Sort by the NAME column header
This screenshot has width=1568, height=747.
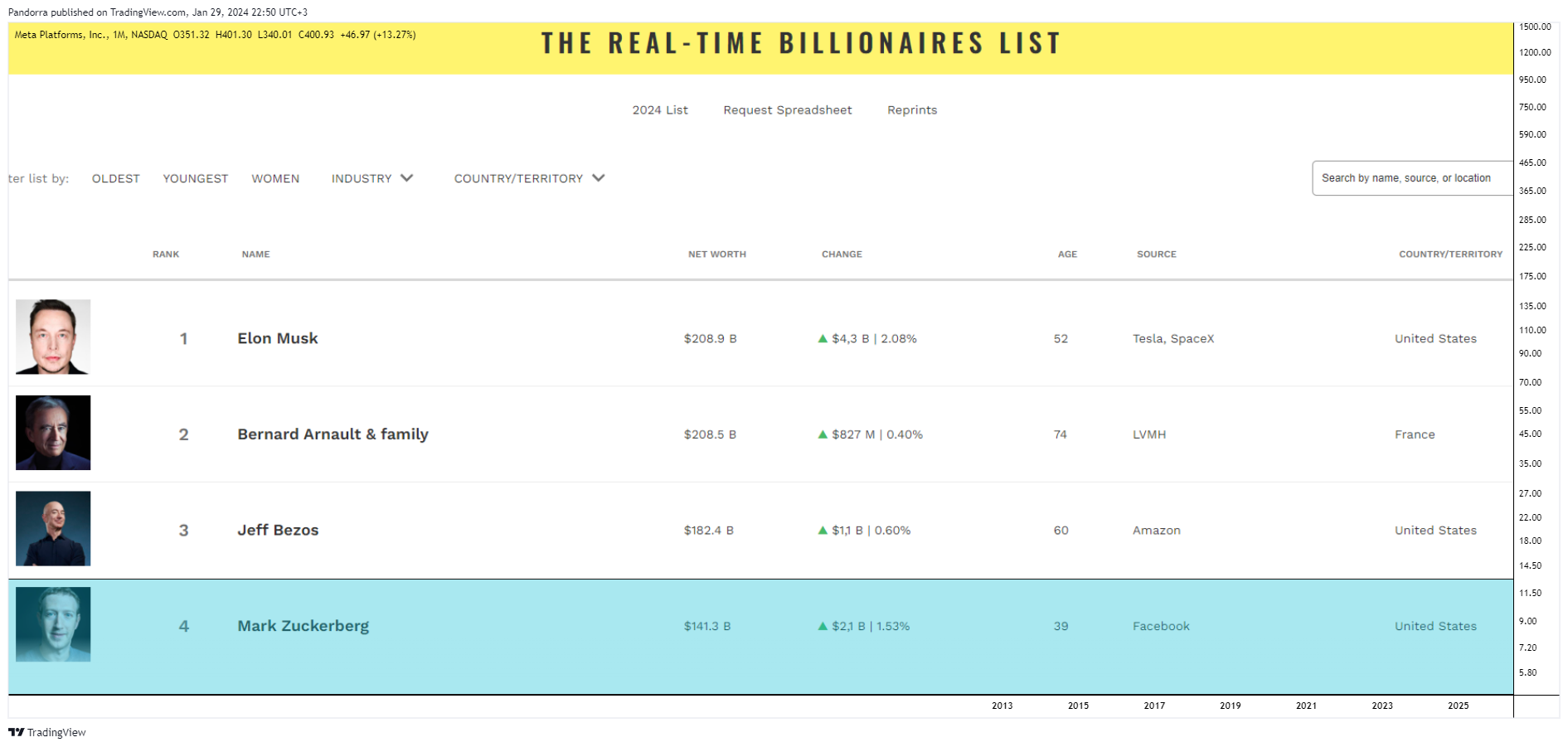(256, 255)
